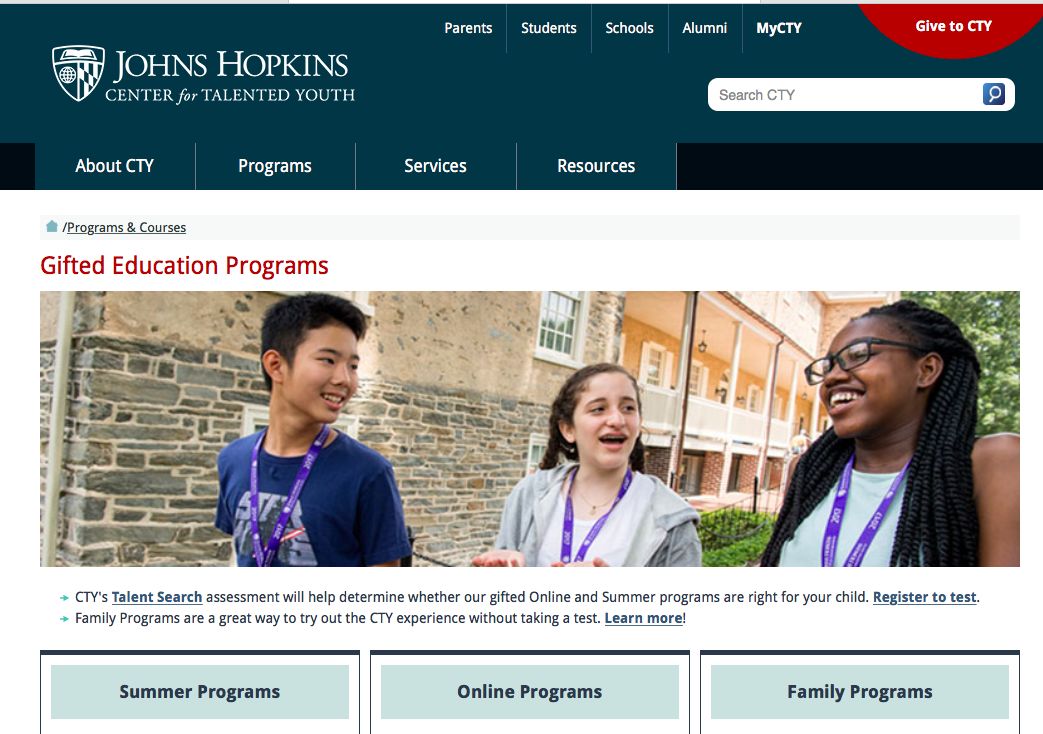
Task: Select the Summer Programs heading button
Action: [x=200, y=692]
